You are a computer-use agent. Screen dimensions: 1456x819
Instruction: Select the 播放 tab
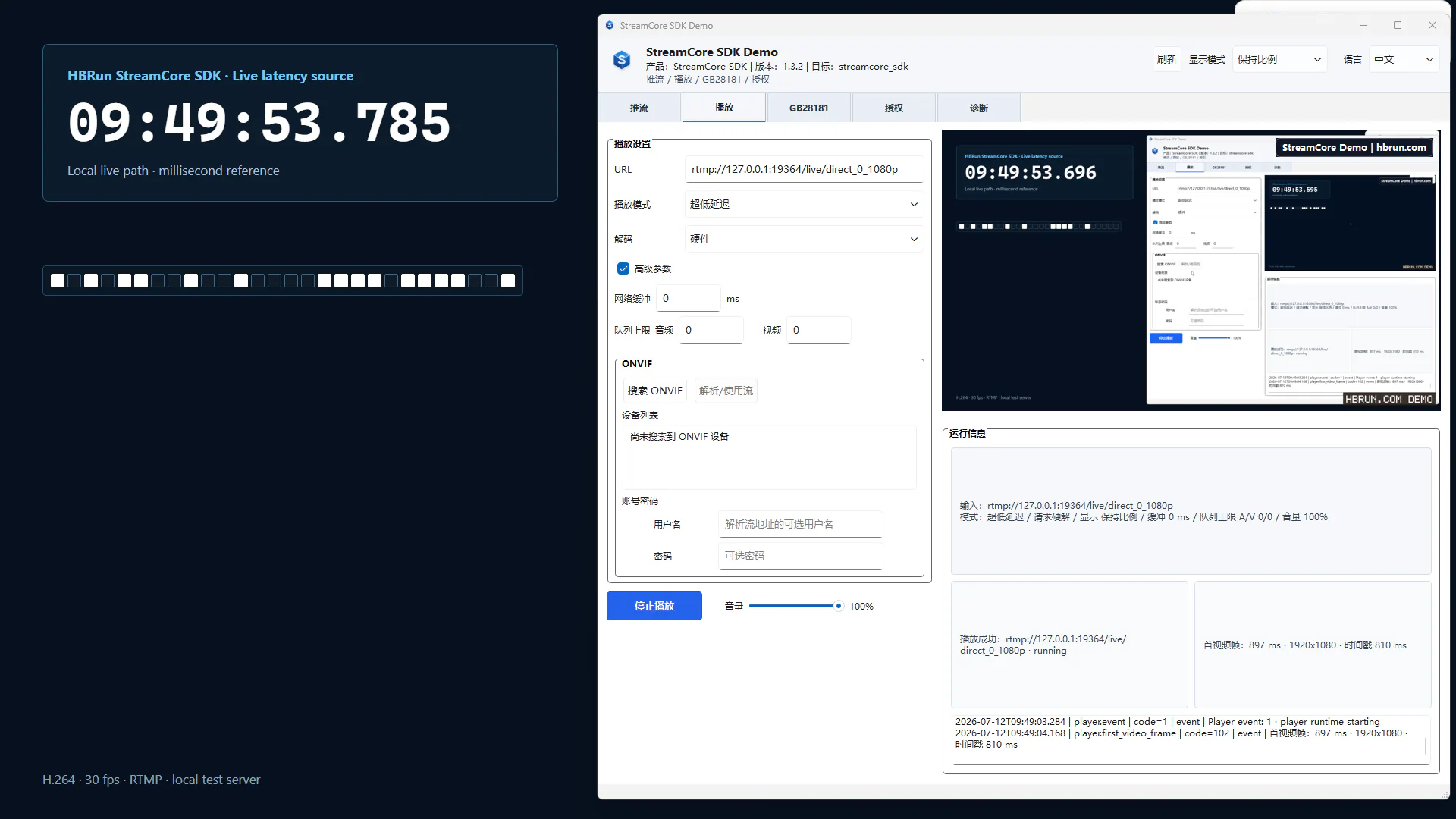point(724,107)
